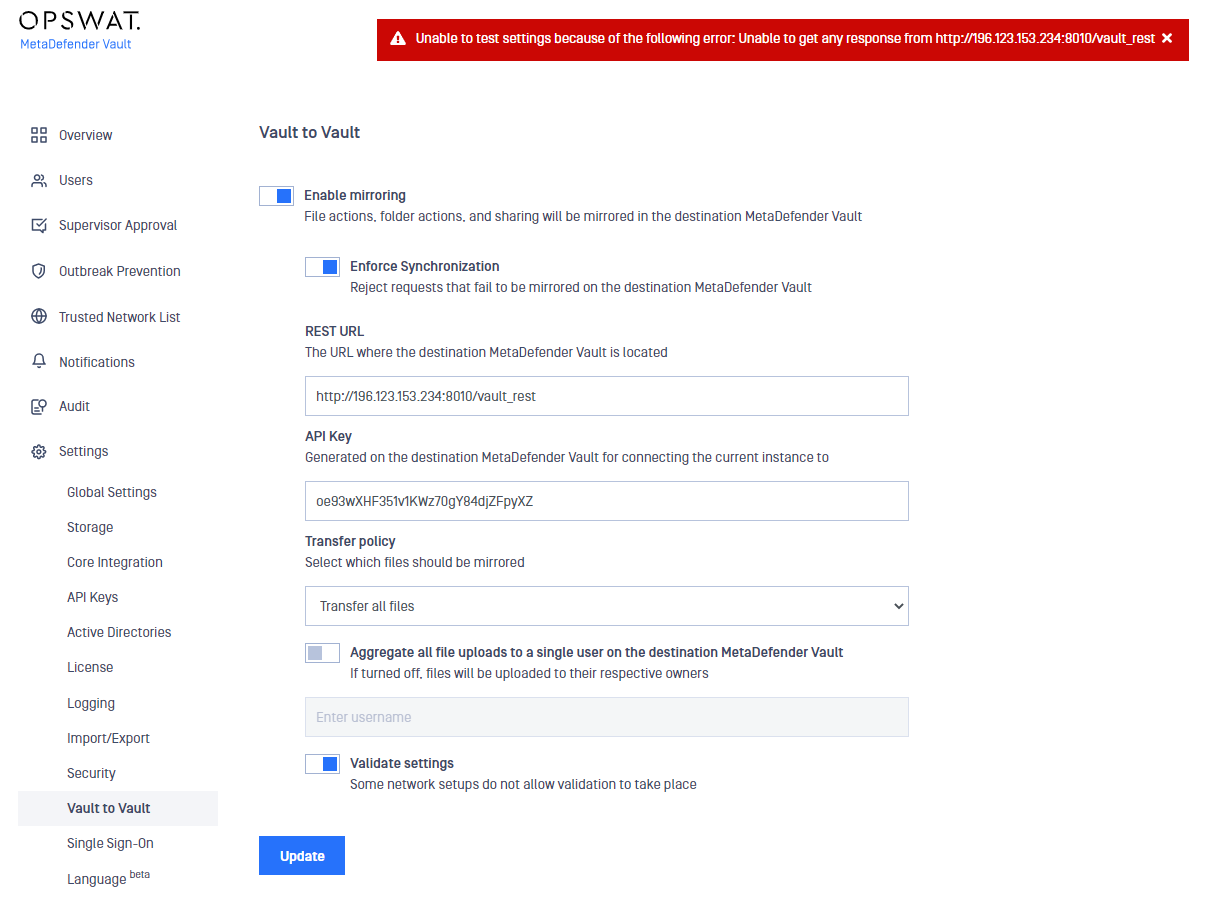Screen dimensions: 1227x900
Task: Open Outbreak Prevention section
Action: 119,271
